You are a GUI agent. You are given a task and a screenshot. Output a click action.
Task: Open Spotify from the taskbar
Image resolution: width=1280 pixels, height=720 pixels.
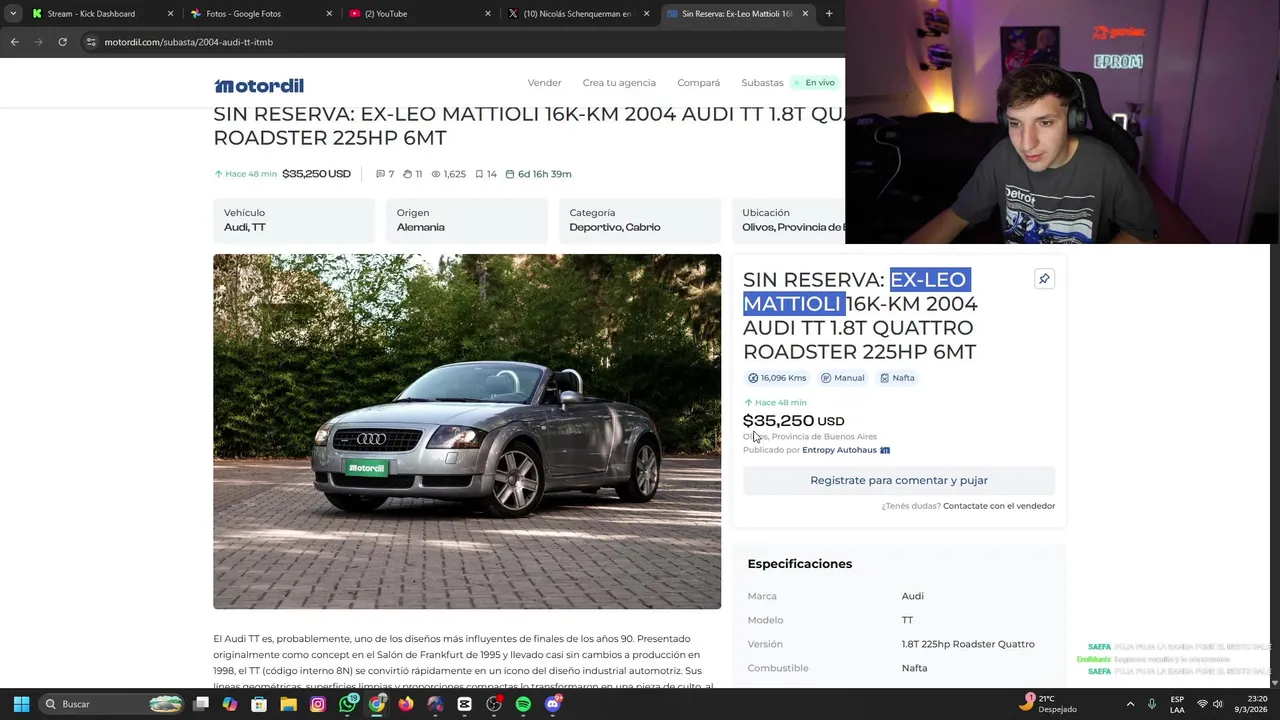[x=523, y=704]
